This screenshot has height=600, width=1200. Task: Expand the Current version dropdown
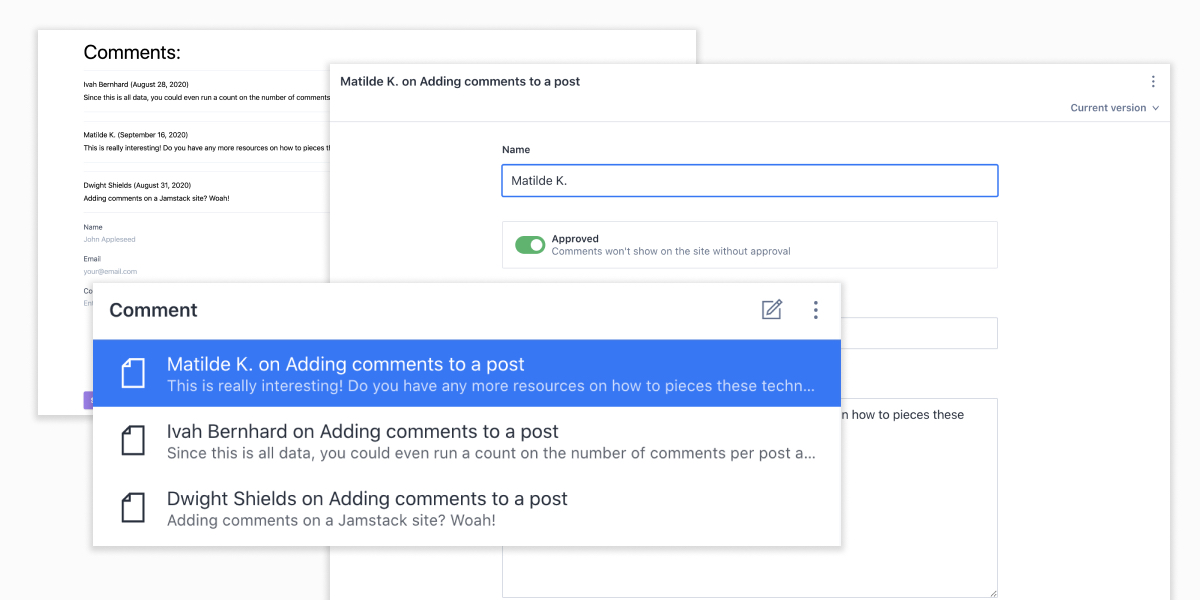(1114, 108)
